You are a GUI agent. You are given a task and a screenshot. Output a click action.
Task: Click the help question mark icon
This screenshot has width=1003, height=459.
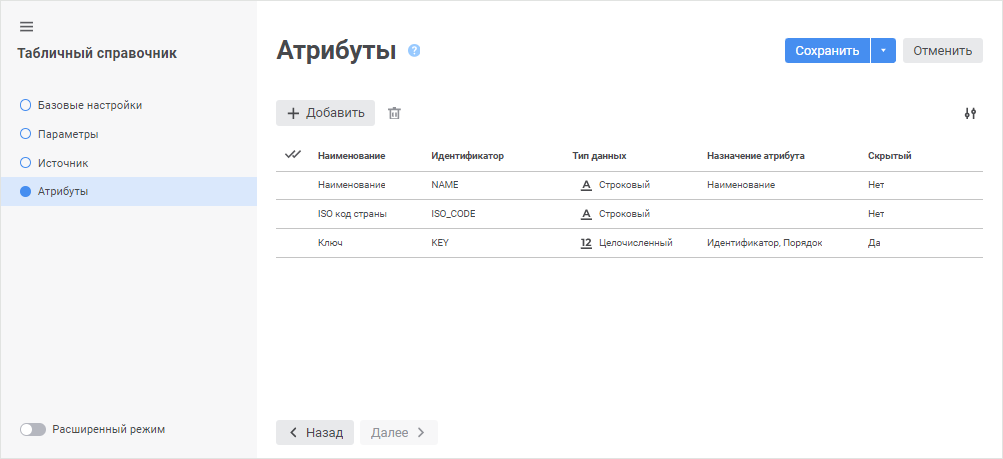pyautogui.click(x=414, y=51)
